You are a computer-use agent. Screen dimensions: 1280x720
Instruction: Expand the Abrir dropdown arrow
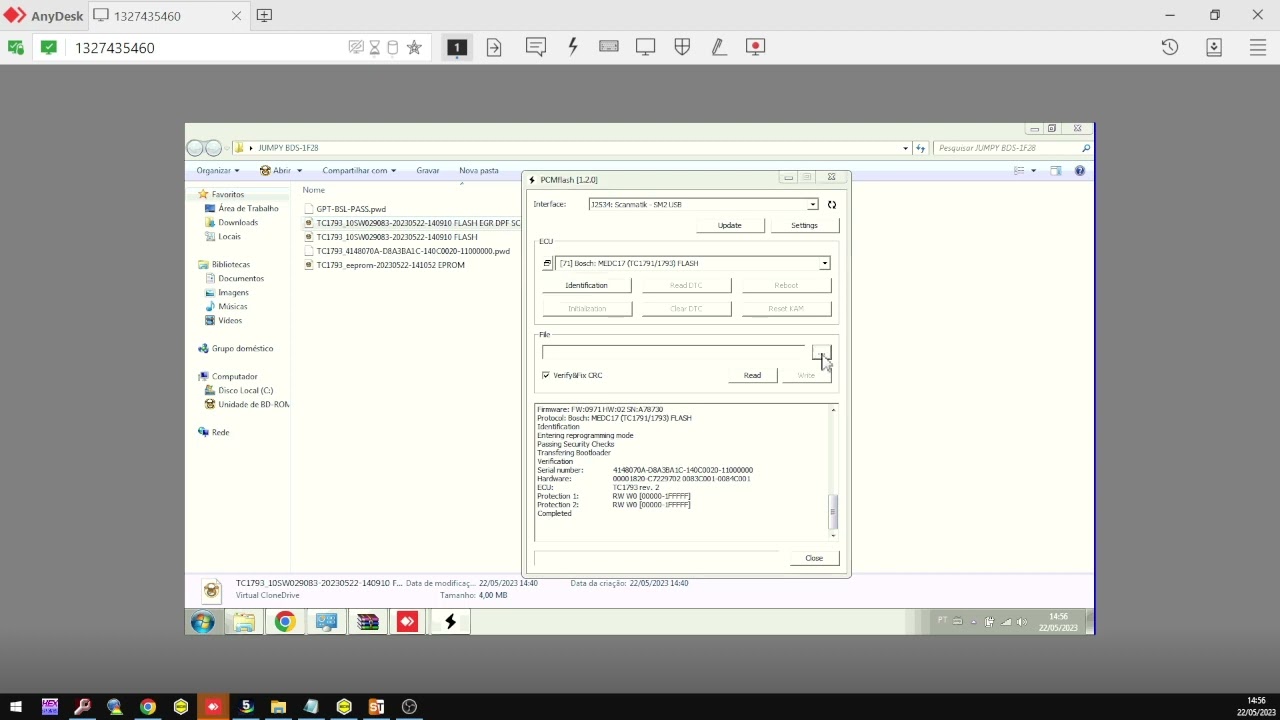299,171
